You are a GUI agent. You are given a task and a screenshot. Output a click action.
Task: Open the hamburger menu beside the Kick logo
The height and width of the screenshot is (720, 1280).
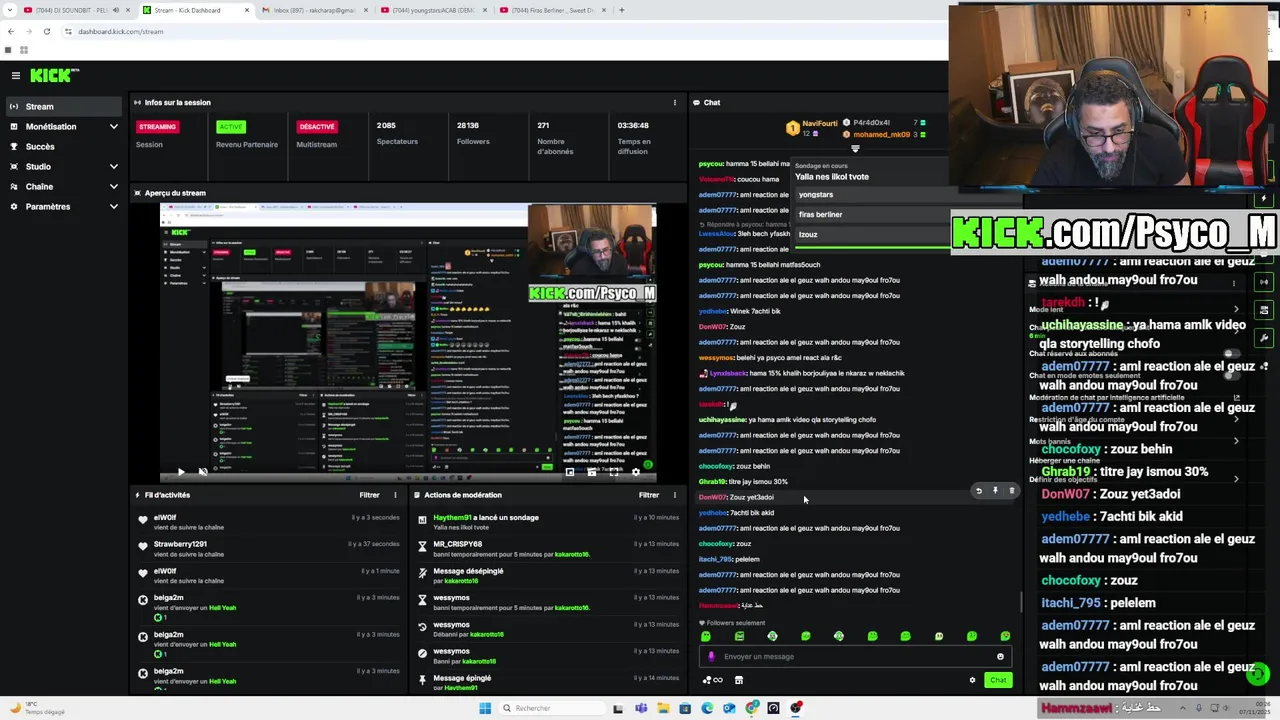click(15, 75)
